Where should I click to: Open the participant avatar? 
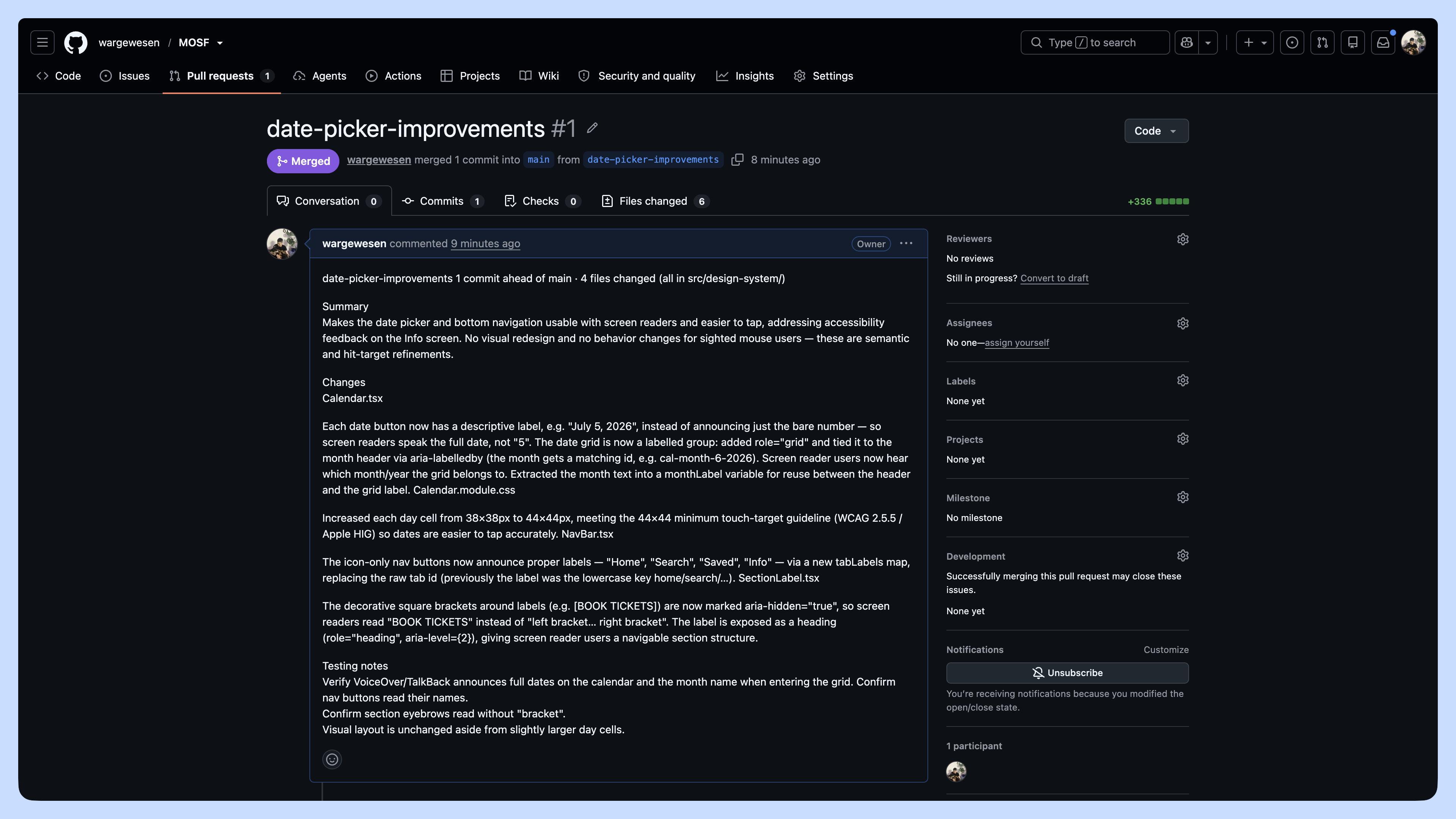956,772
